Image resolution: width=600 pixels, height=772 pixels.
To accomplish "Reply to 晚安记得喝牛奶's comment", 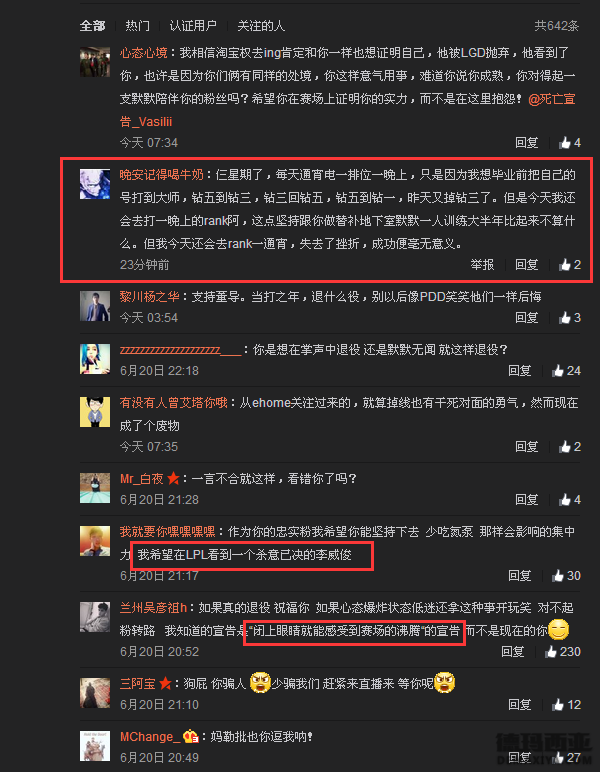I will tap(527, 265).
